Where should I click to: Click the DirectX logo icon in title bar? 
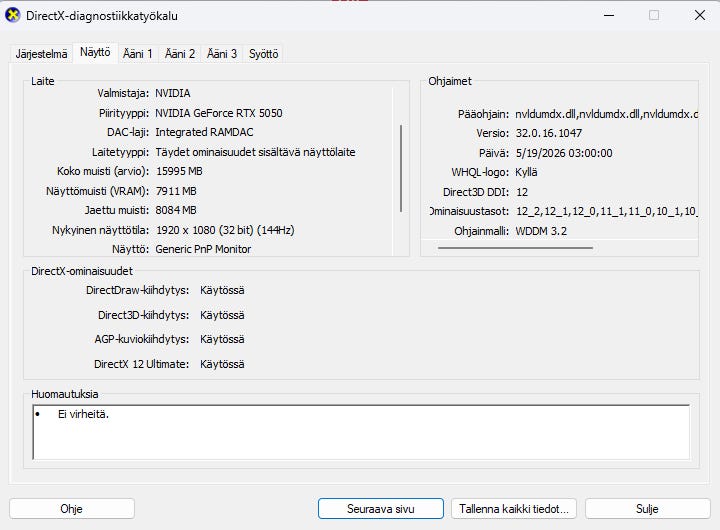13,15
